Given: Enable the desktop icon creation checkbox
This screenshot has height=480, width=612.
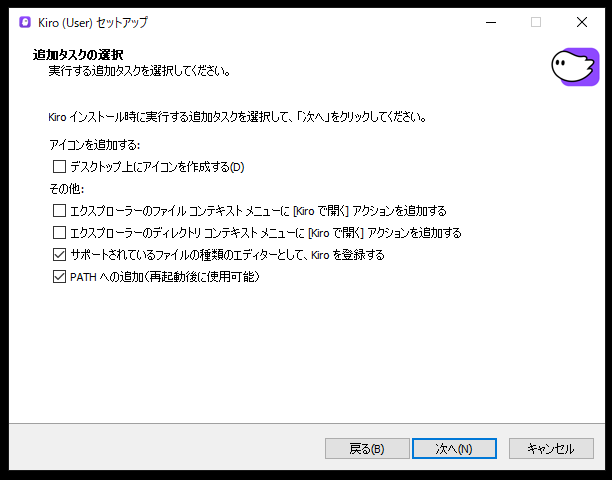Looking at the screenshot, I should click(x=59, y=167).
